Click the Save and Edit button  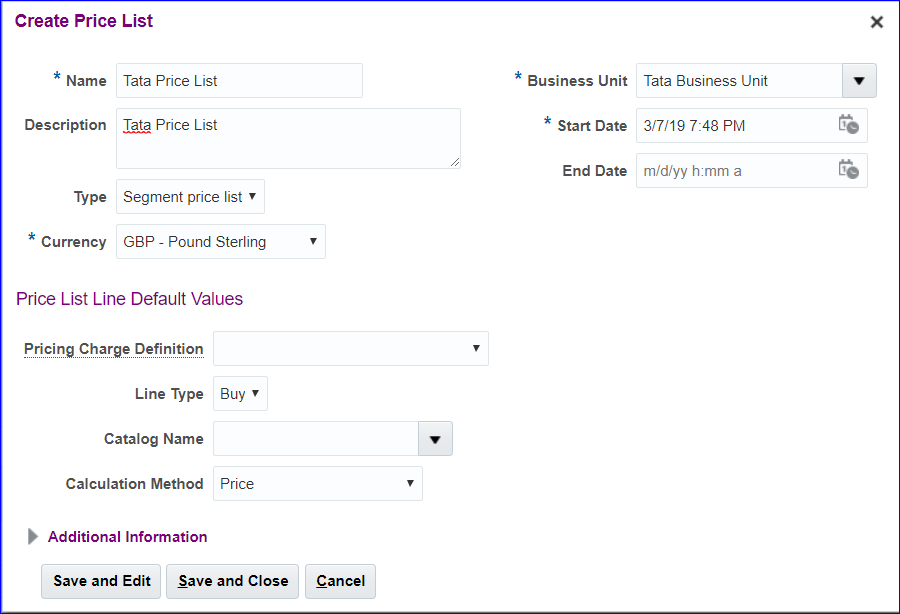[101, 581]
